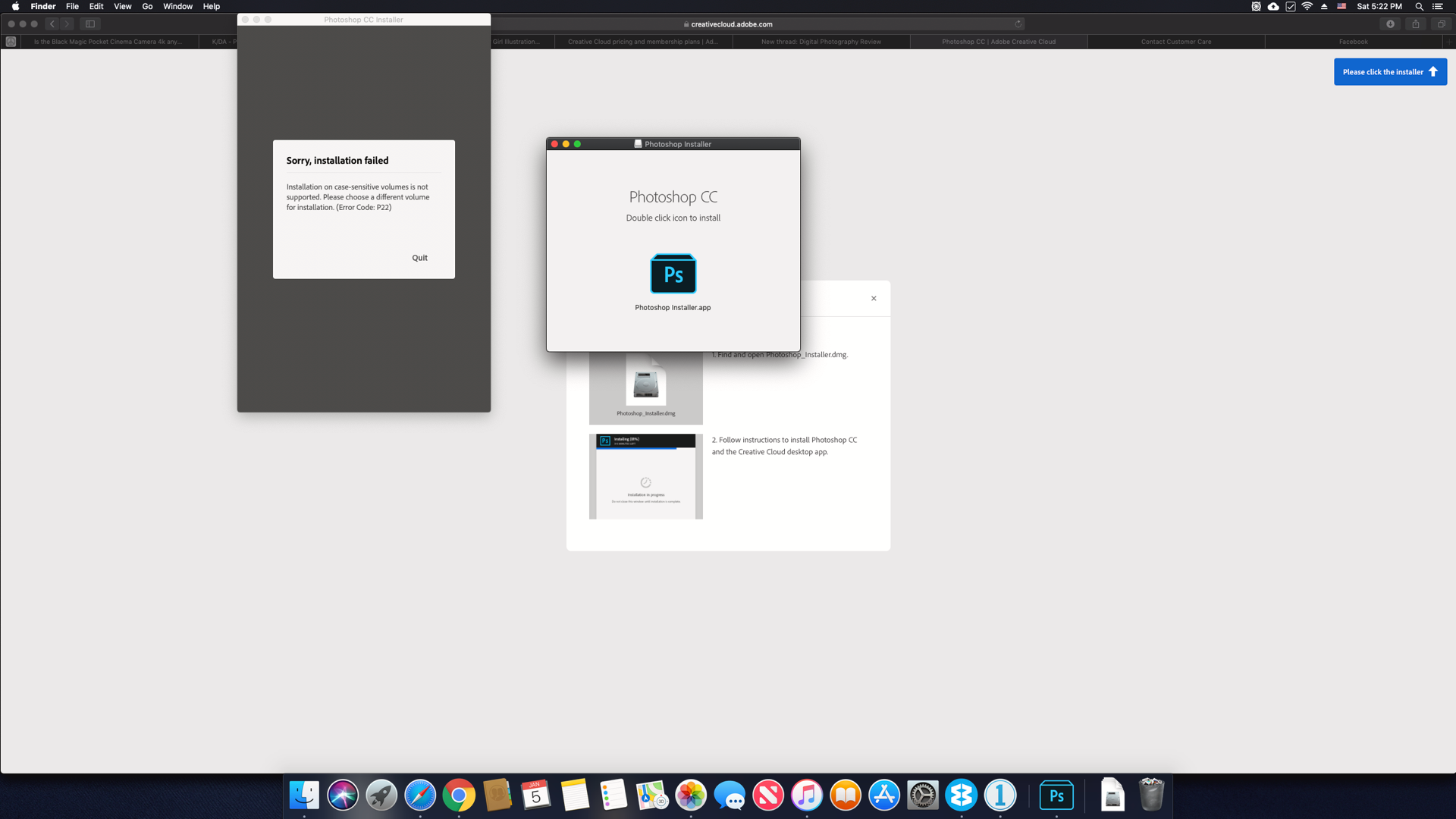Open iTunes from the Dock
The width and height of the screenshot is (1456, 819).
806,795
